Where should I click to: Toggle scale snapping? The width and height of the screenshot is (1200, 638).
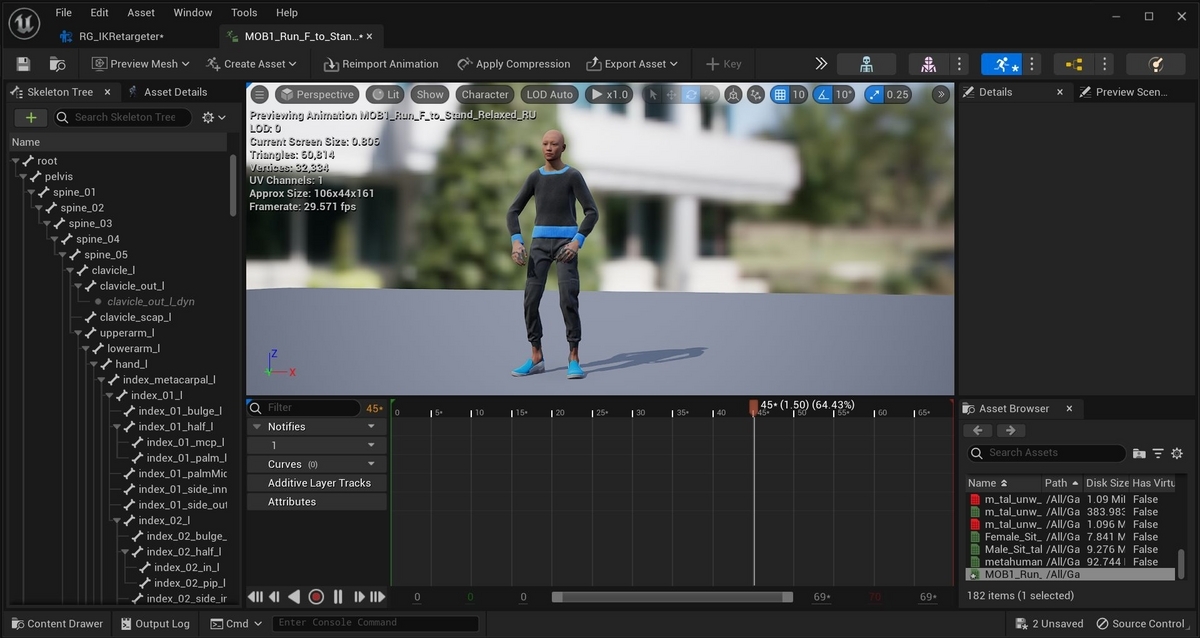874,95
